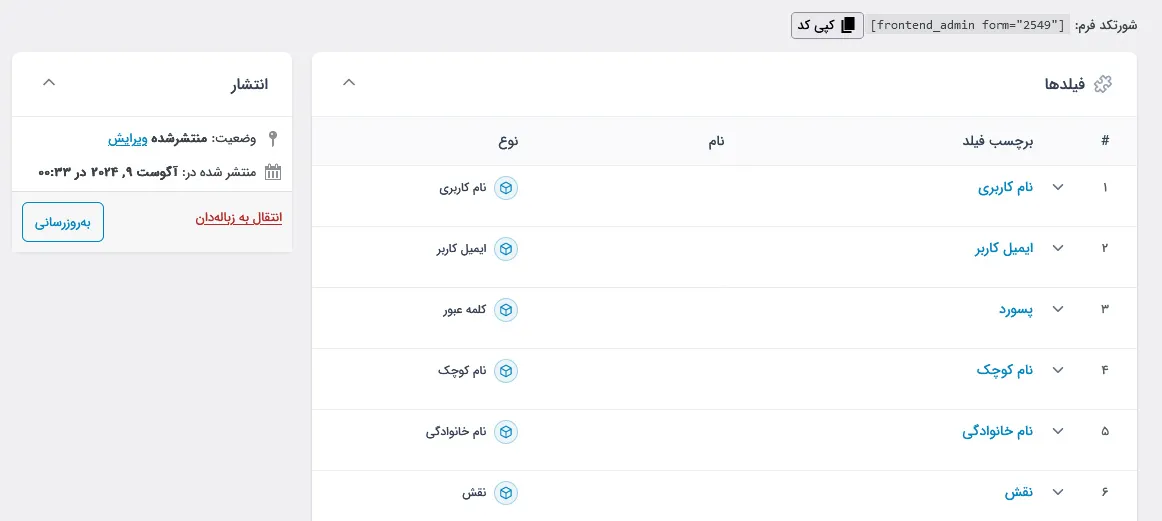Screen dimensions: 1162x521
Task: Click row number ۲ handle
Action: (x=1105, y=248)
